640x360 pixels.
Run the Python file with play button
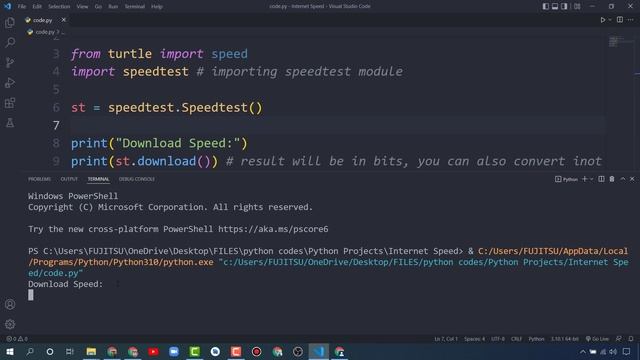click(x=602, y=20)
